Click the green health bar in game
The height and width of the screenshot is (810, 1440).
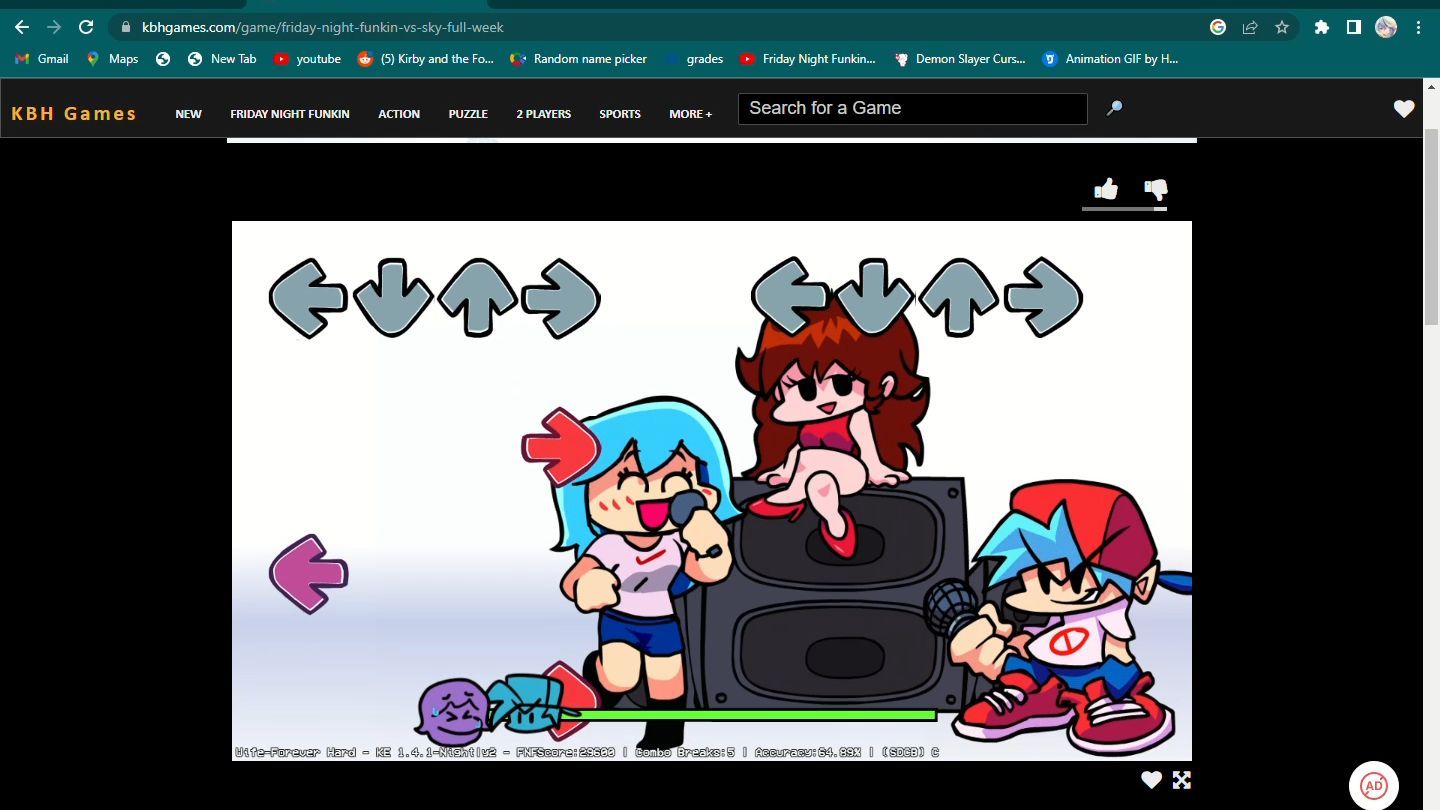tap(750, 715)
